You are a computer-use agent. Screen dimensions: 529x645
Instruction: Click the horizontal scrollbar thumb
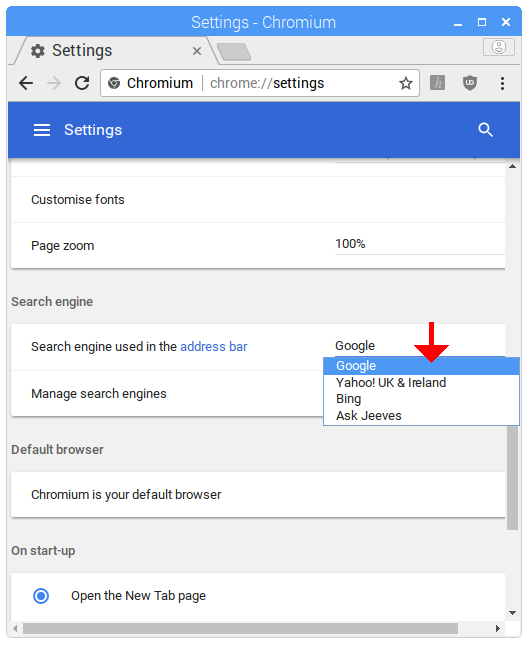tap(240, 629)
